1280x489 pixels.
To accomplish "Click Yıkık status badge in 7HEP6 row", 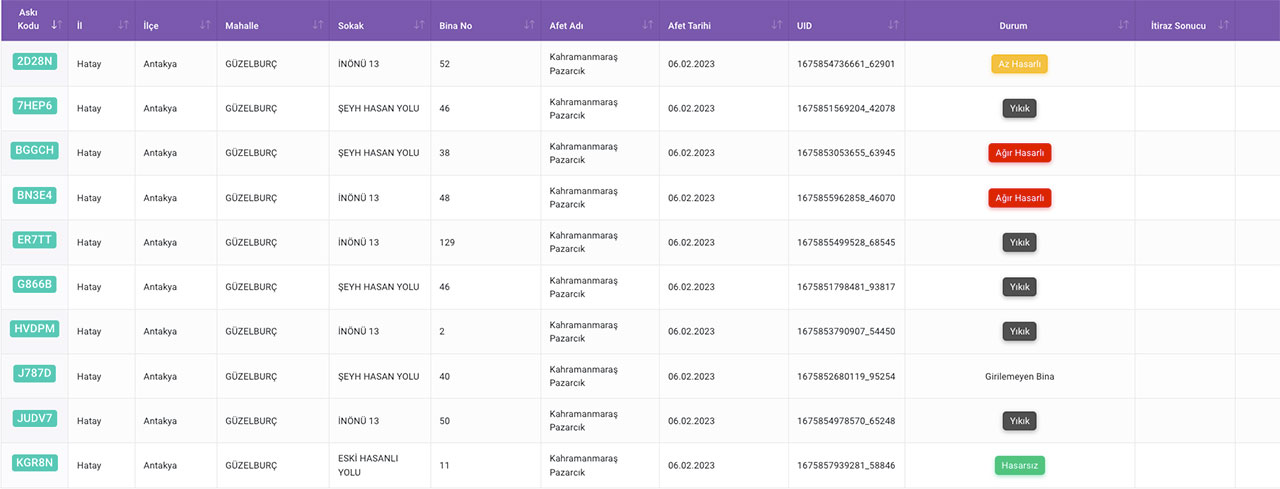I will [1019, 108].
